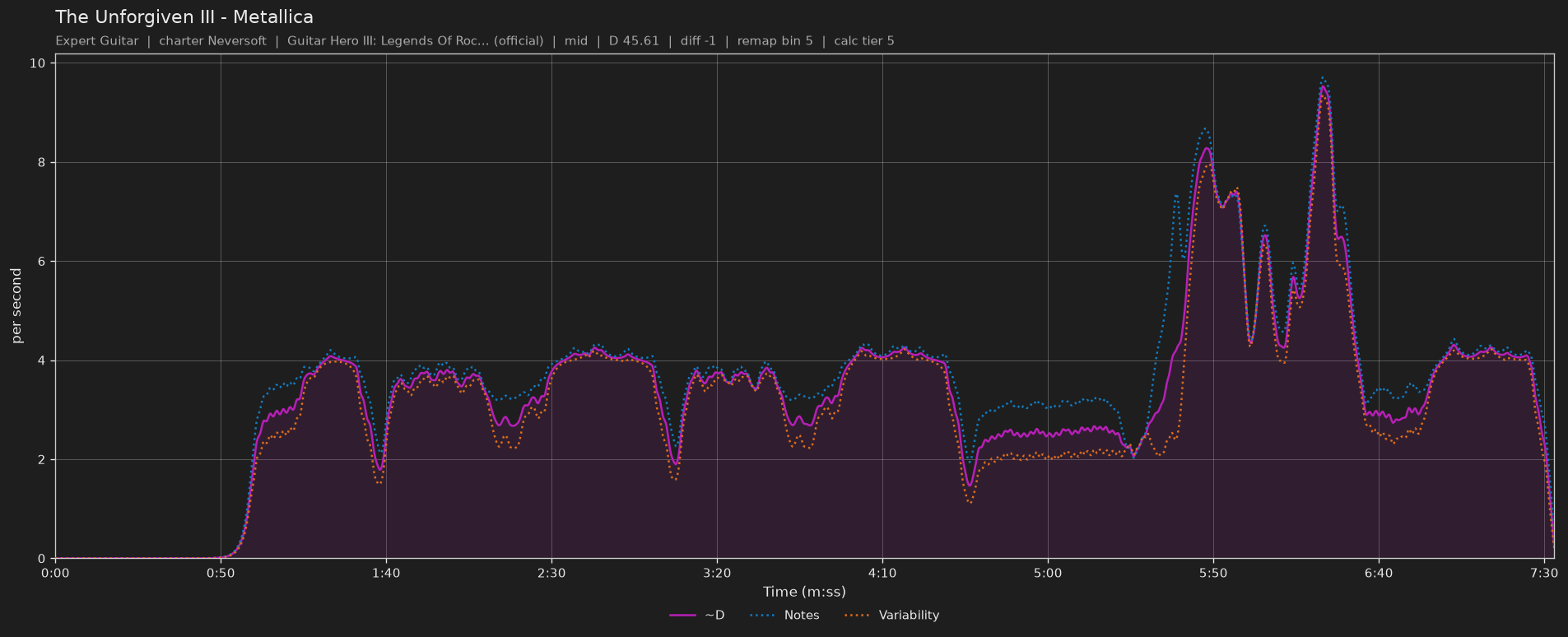The image size is (1568, 637).
Task: Click the '6:40' x-axis tick label
Action: (x=1379, y=573)
